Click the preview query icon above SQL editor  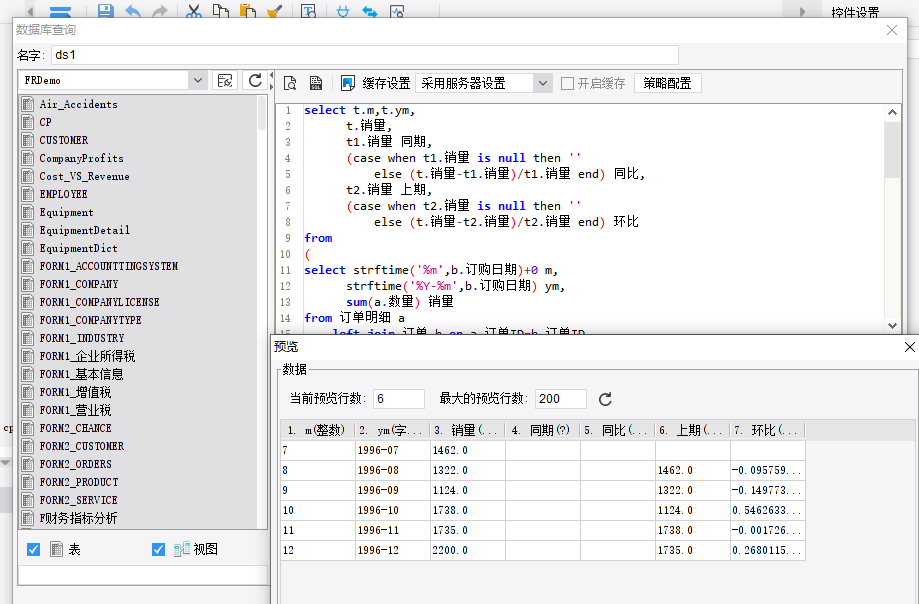click(x=290, y=83)
